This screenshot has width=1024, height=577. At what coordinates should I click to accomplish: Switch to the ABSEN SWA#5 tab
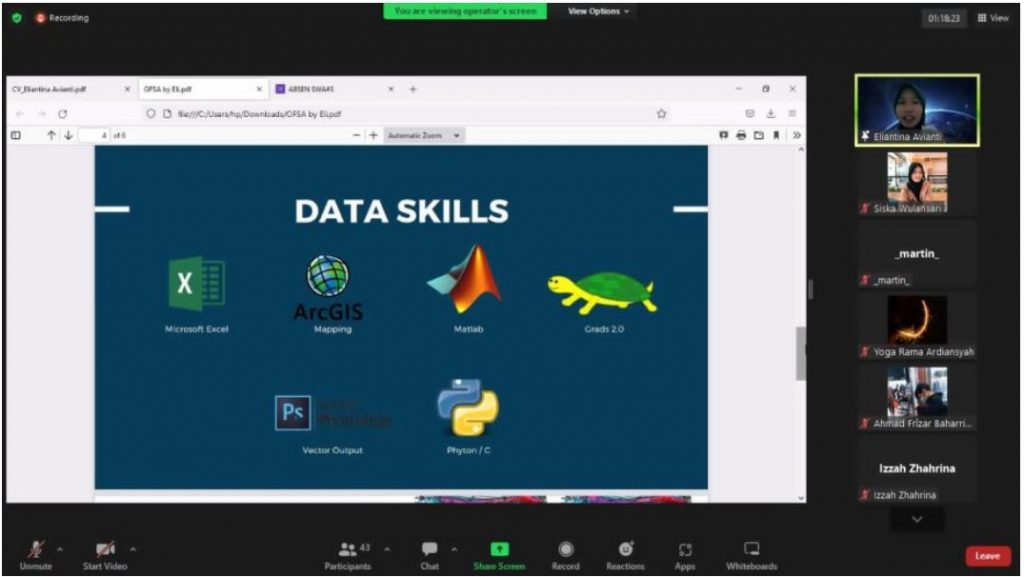coord(332,89)
